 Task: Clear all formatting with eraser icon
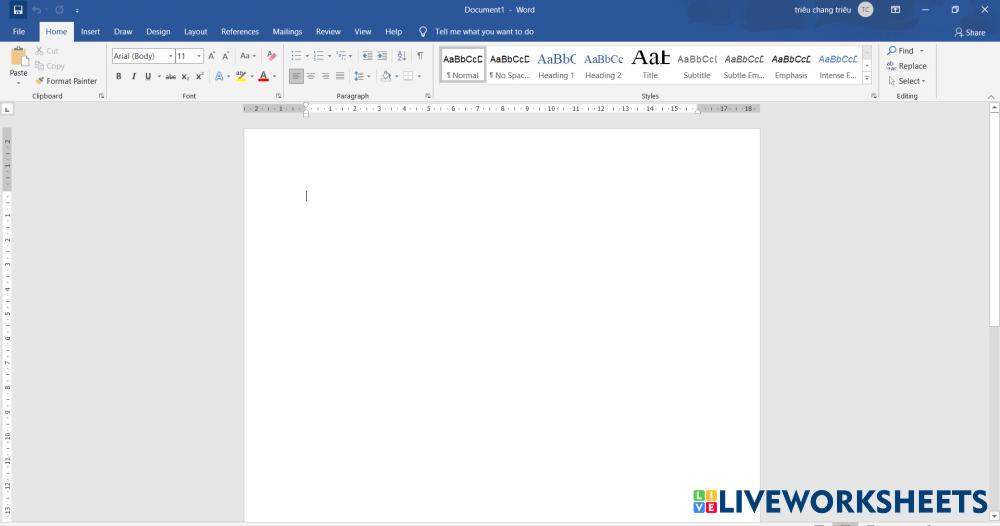tap(271, 56)
